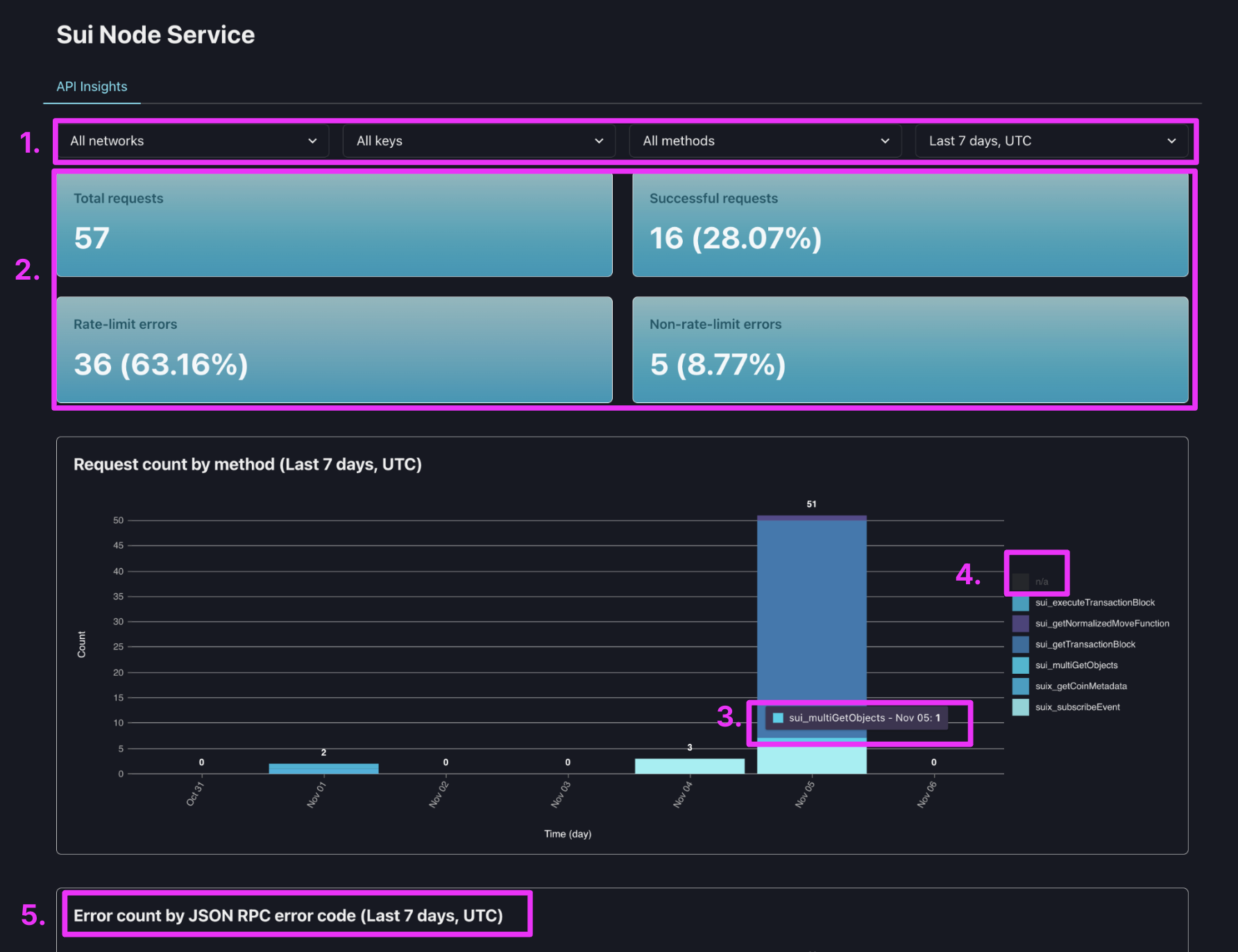The width and height of the screenshot is (1238, 952).
Task: Toggle sui_multiGetObjects legend swatch
Action: click(x=1020, y=665)
